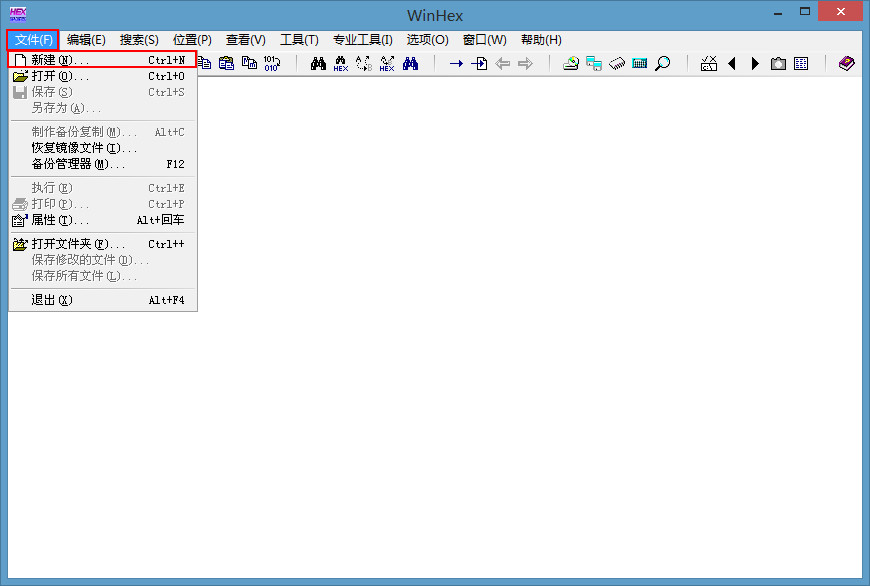
Task: Open the 编辑(E) menu
Action: [x=86, y=40]
